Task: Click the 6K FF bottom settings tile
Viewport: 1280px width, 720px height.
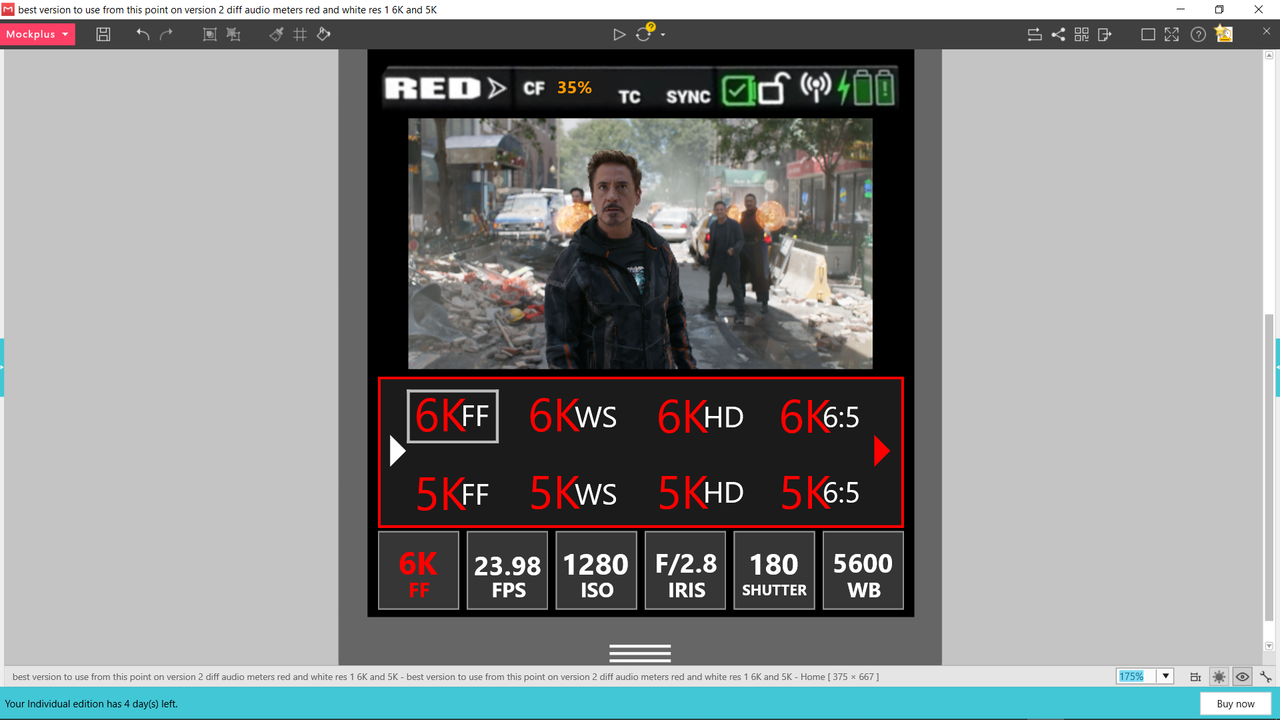Action: [x=418, y=570]
